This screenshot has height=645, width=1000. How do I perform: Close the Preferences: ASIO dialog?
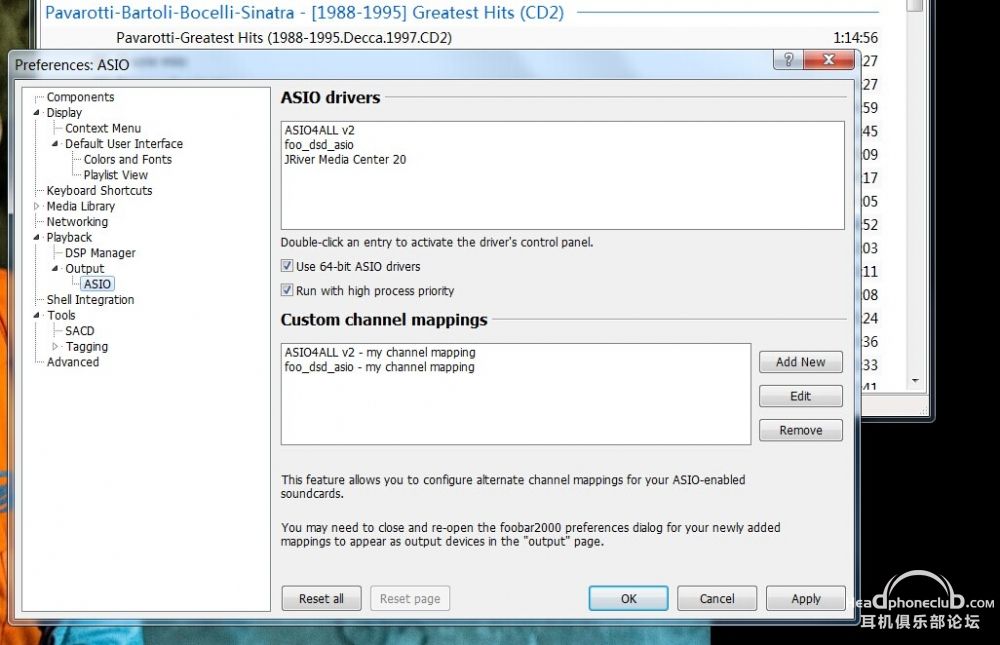pyautogui.click(x=828, y=59)
